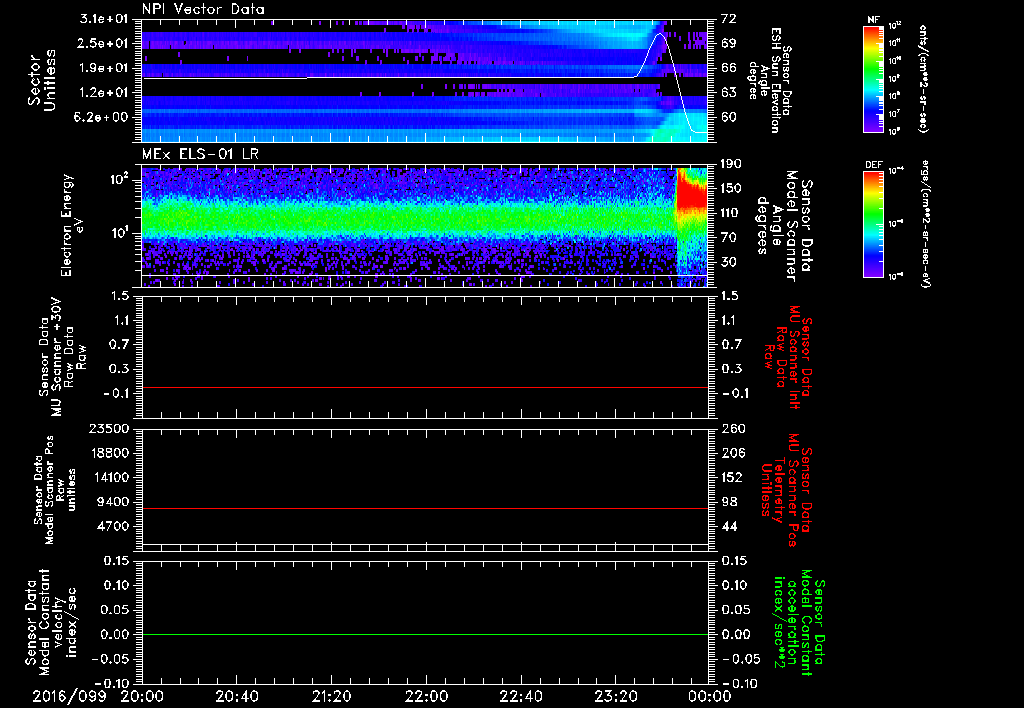Click the 'MU Scanner +30V Raw Data' axis label

coord(61,357)
